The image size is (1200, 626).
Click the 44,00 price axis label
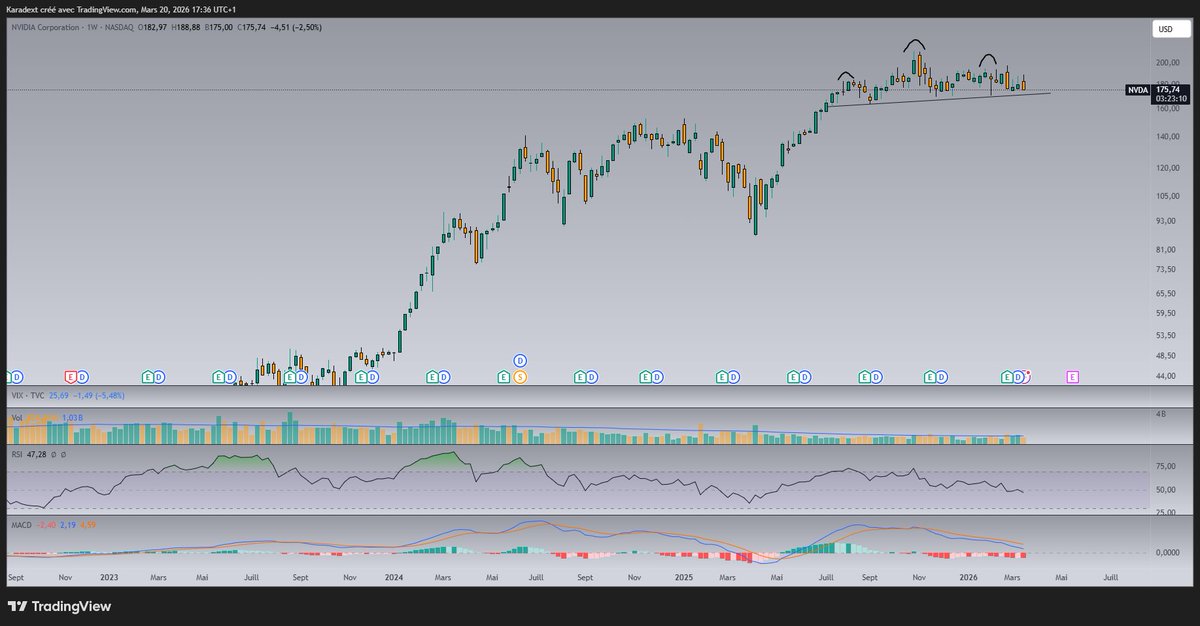1164,376
